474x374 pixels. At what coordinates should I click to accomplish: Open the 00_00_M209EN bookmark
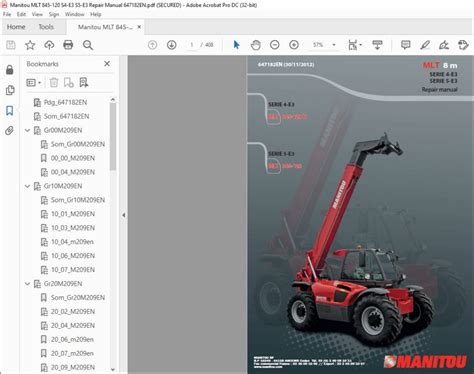click(73, 158)
